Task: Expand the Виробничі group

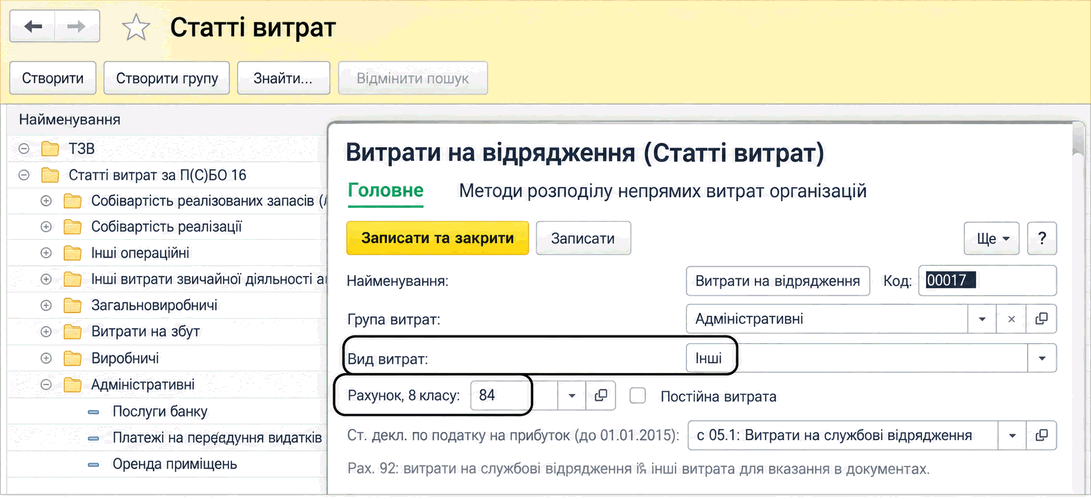Action: tap(47, 358)
